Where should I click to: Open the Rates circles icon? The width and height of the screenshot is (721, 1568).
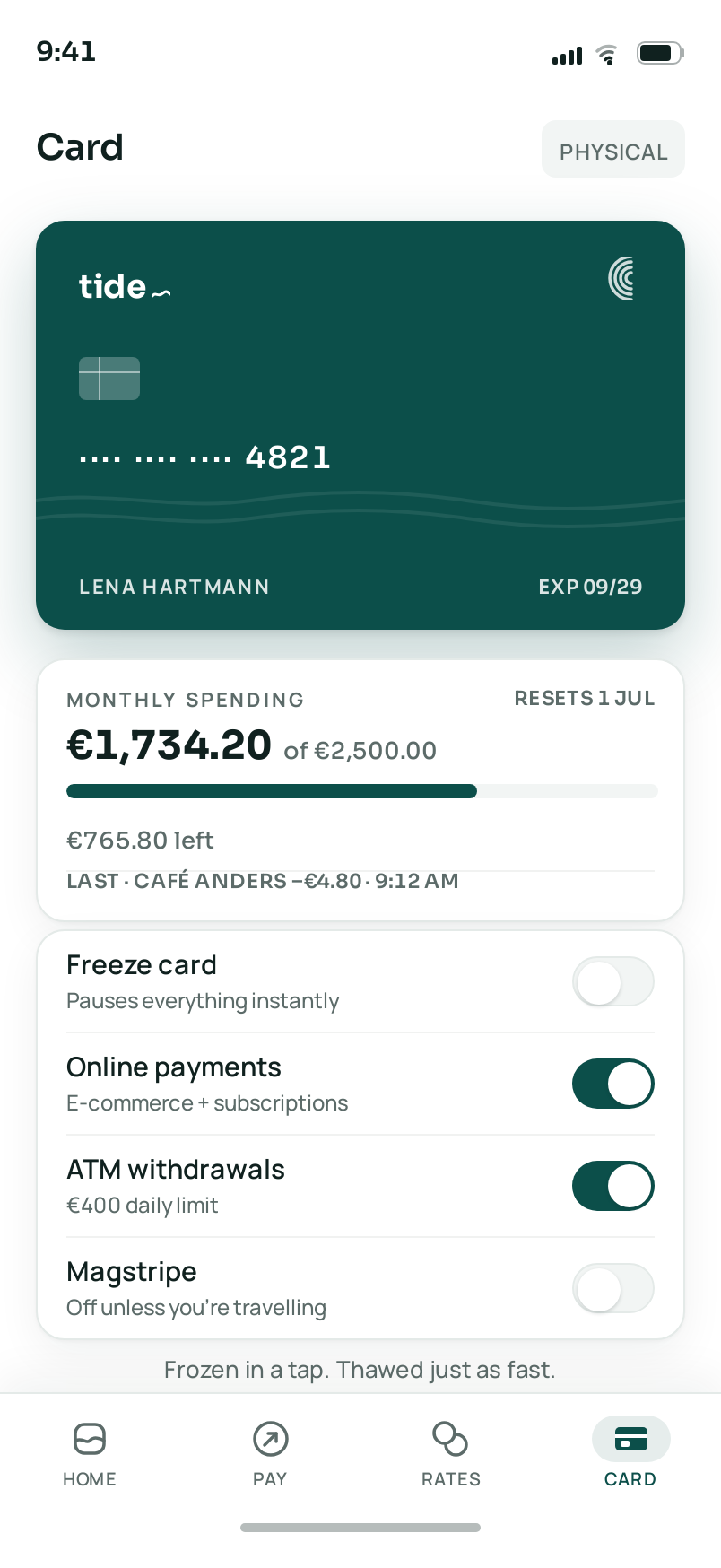[x=450, y=1439]
